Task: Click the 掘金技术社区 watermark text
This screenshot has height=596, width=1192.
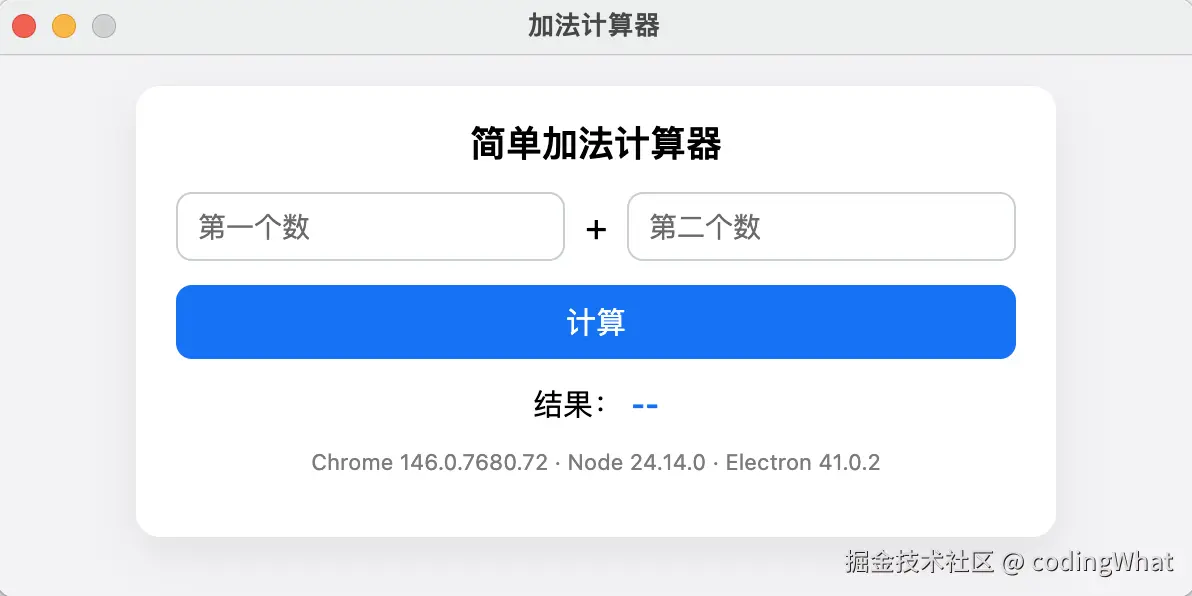Action: click(920, 562)
